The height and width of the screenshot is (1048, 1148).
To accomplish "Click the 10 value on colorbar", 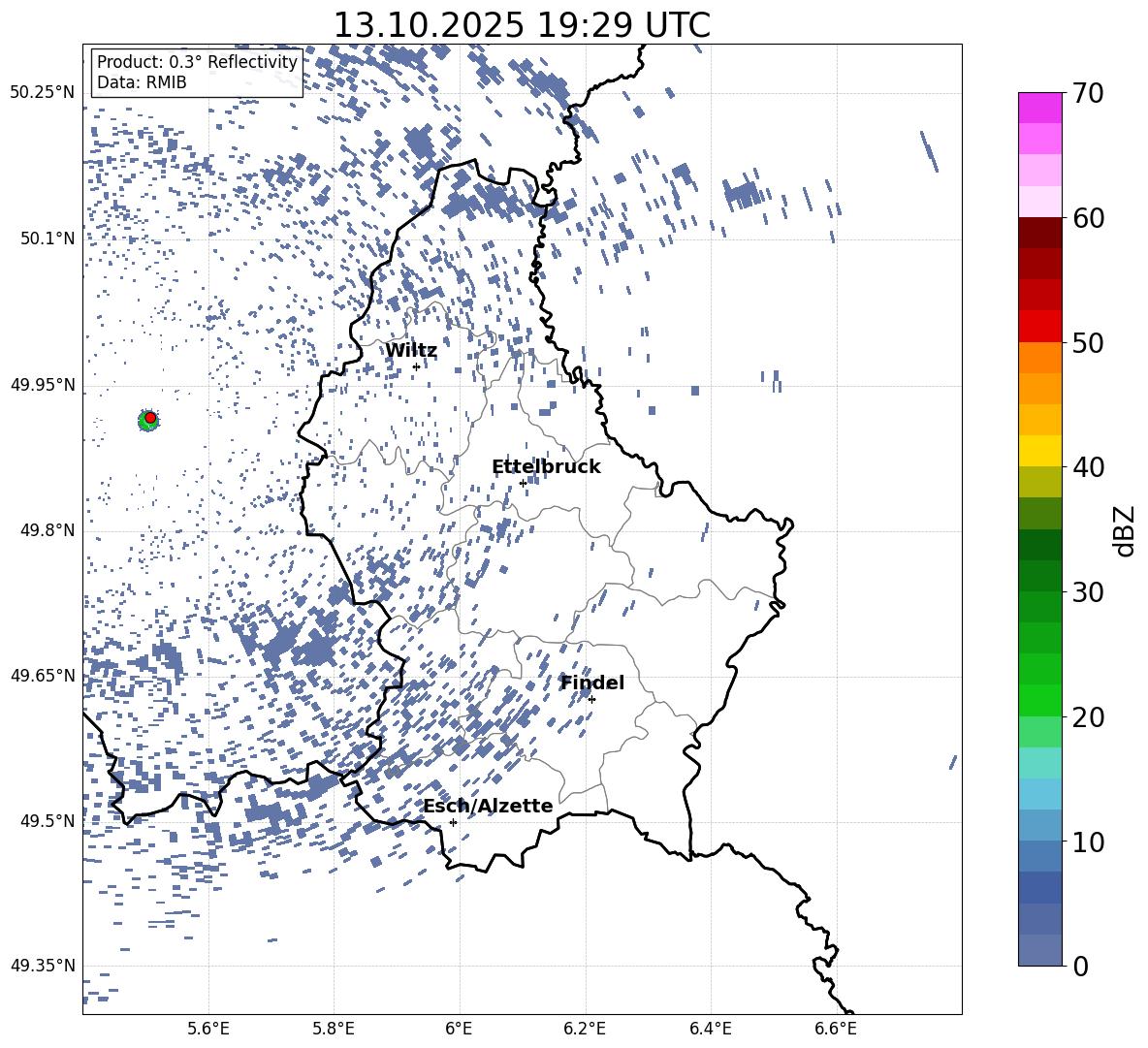I will coord(1088,842).
